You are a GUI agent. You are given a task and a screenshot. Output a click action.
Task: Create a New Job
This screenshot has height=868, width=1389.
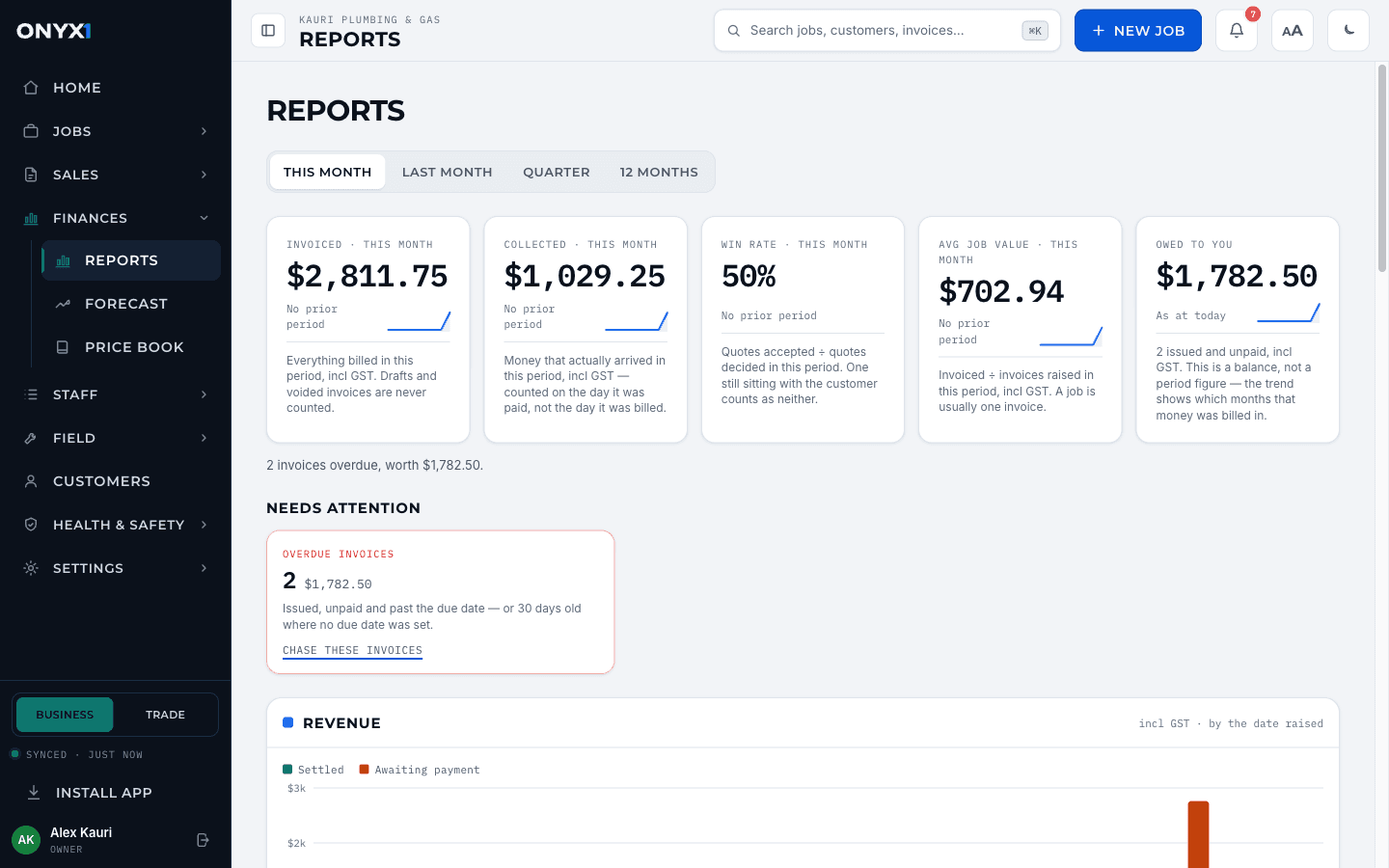(x=1138, y=31)
